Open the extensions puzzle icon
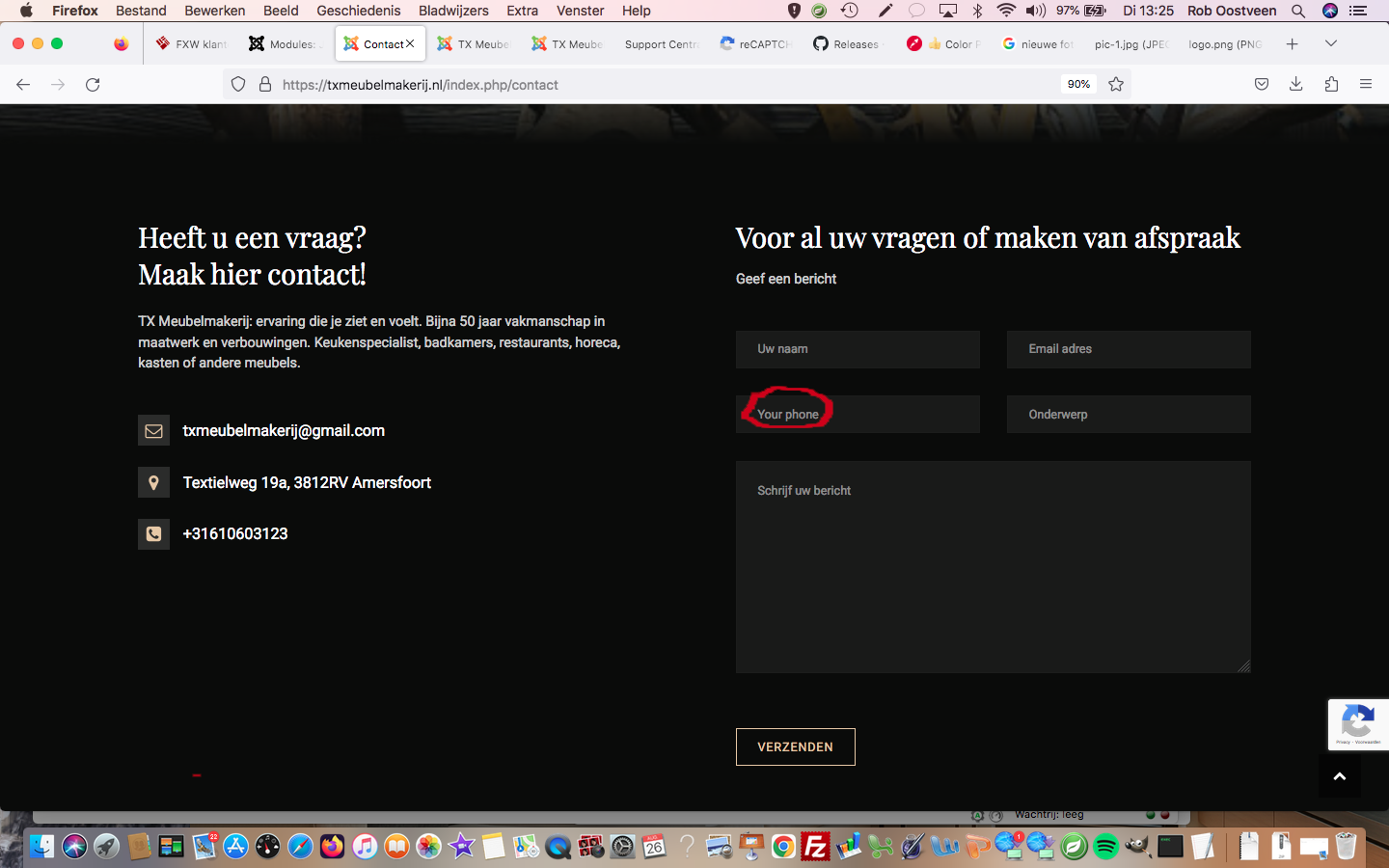This screenshot has width=1389, height=868. point(1331,85)
